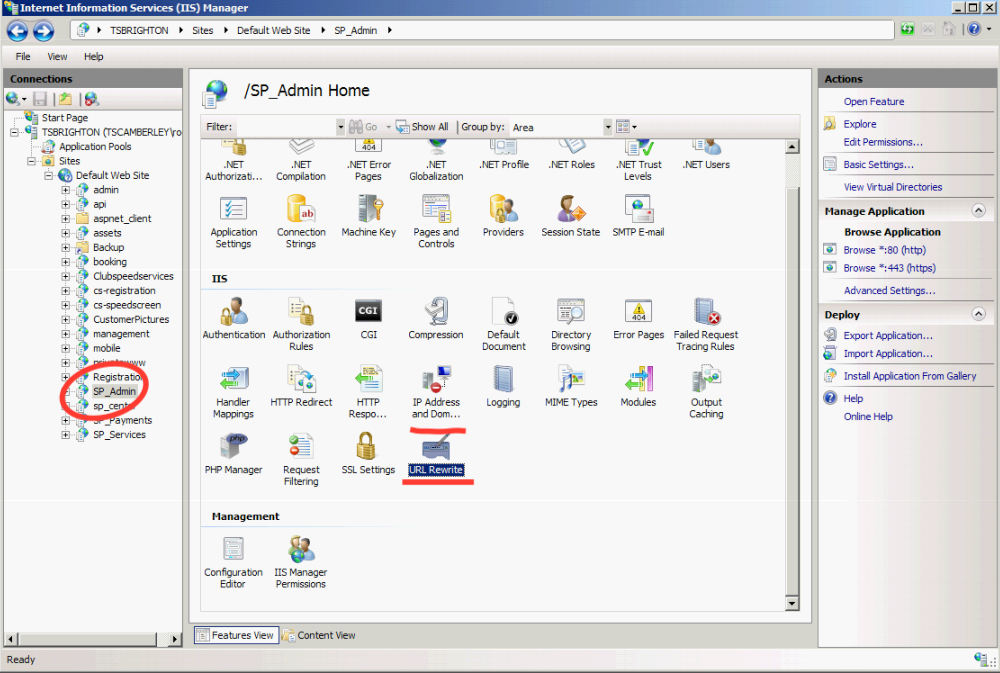Open Request Filtering feature
The height and width of the screenshot is (673, 1000).
pos(301,460)
